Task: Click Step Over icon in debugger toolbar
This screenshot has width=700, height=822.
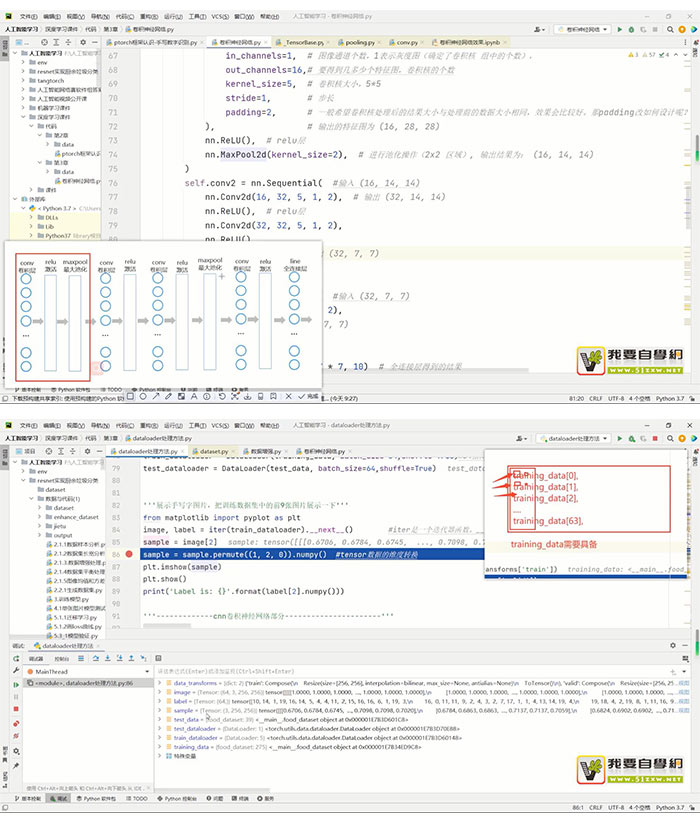Action: point(95,658)
